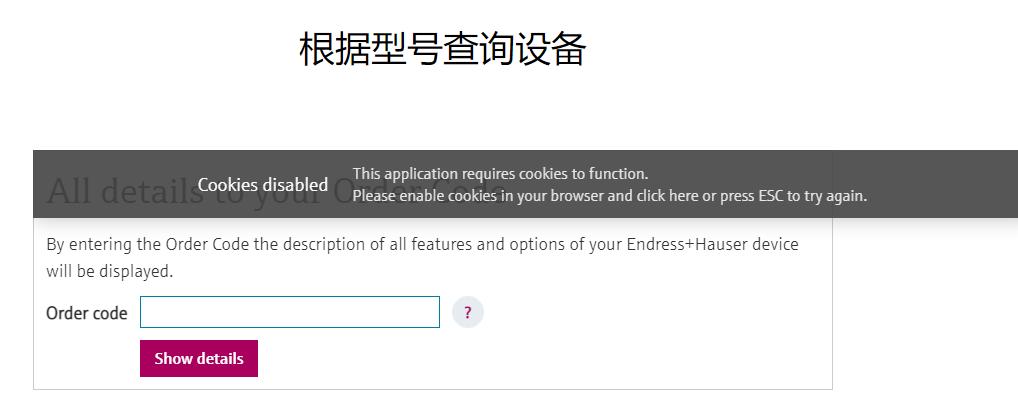Click the question mark help icon

tap(467, 313)
